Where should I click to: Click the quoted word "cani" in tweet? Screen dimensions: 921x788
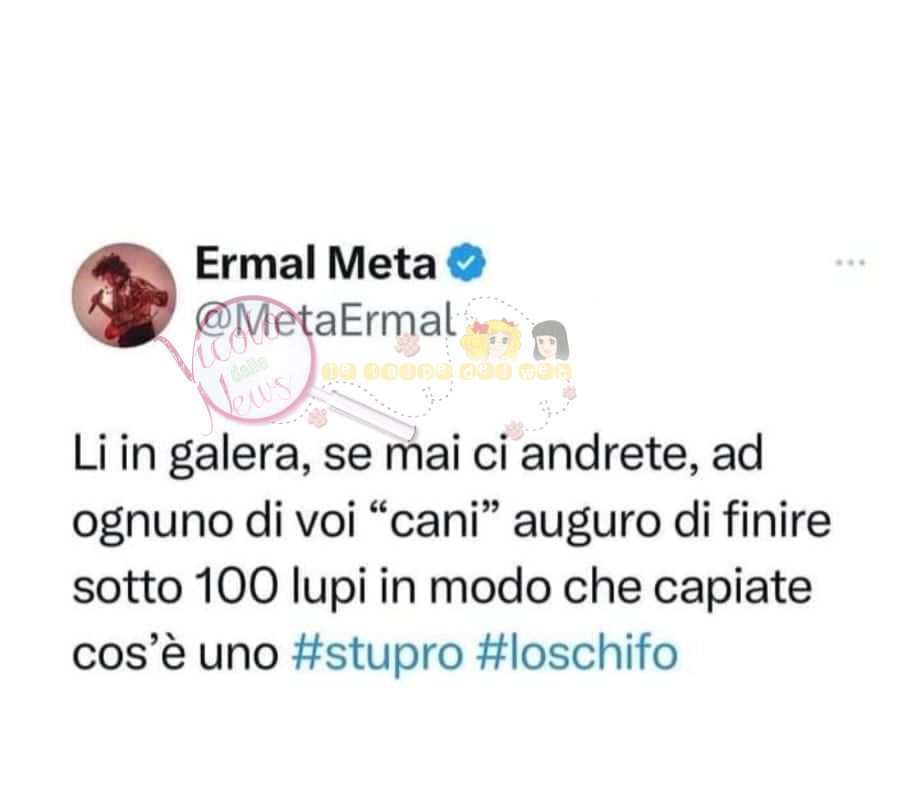tap(436, 520)
